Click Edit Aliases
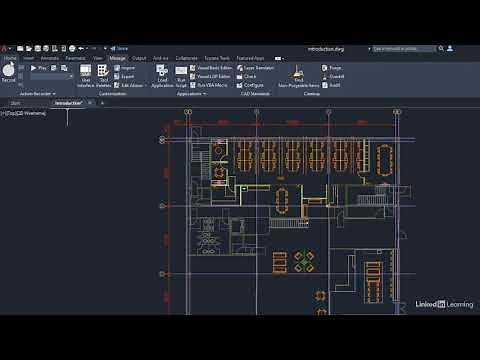The width and height of the screenshot is (480, 360). [129, 85]
